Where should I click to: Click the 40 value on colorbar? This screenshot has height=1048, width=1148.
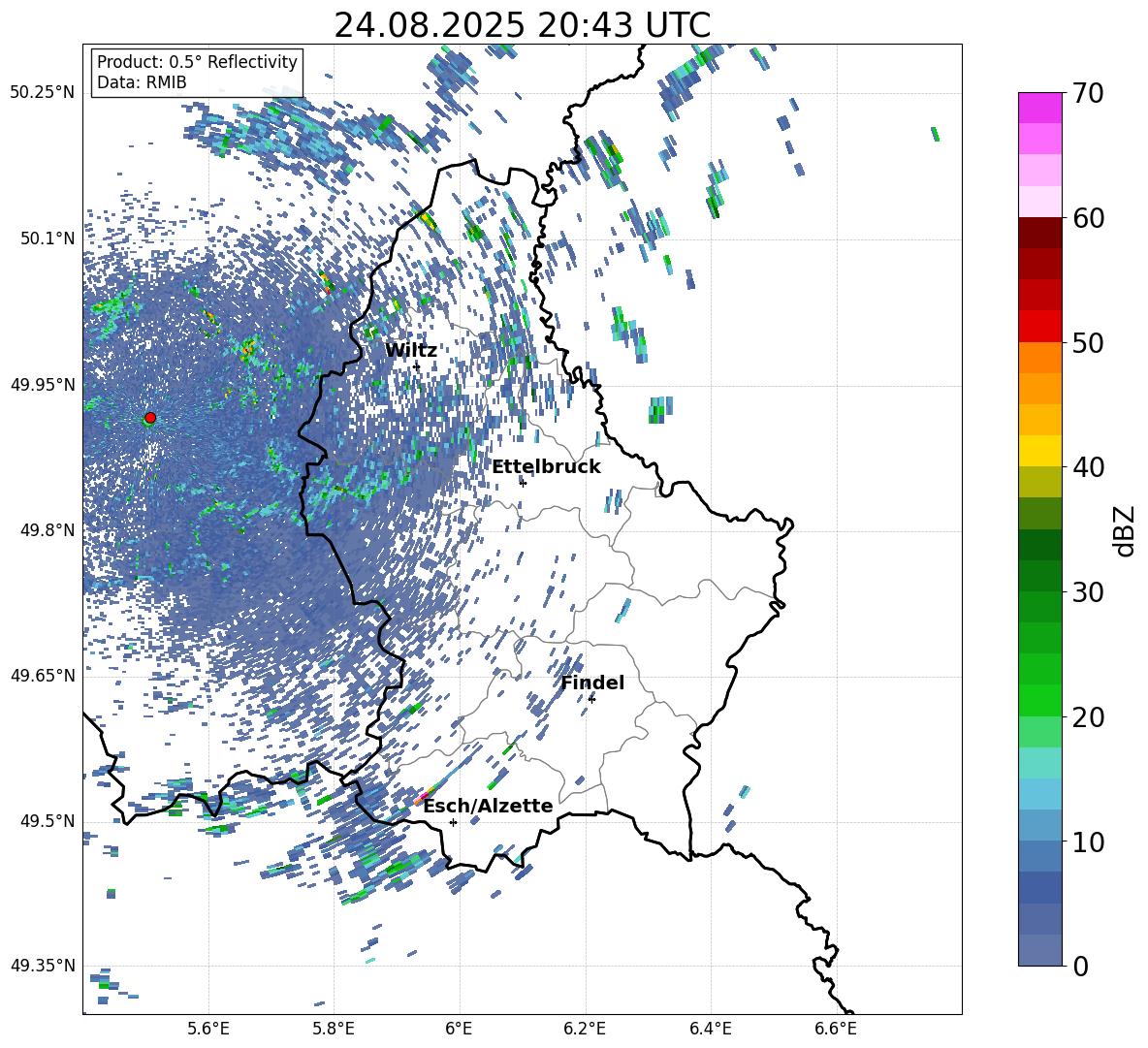point(1088,467)
